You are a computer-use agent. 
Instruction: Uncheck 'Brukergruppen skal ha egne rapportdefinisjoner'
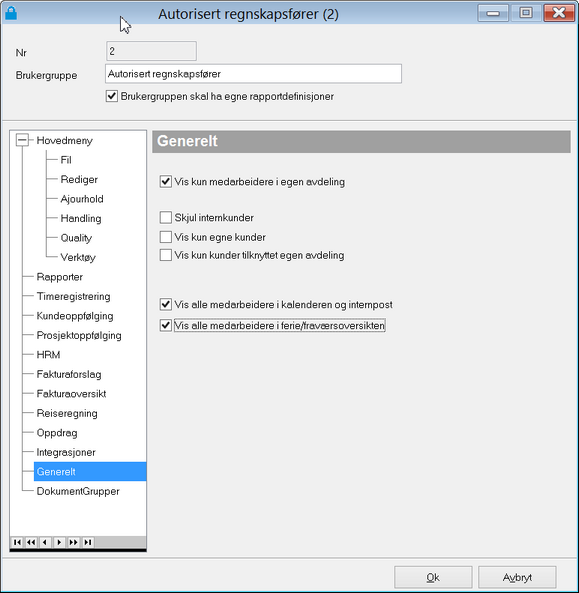[x=112, y=96]
